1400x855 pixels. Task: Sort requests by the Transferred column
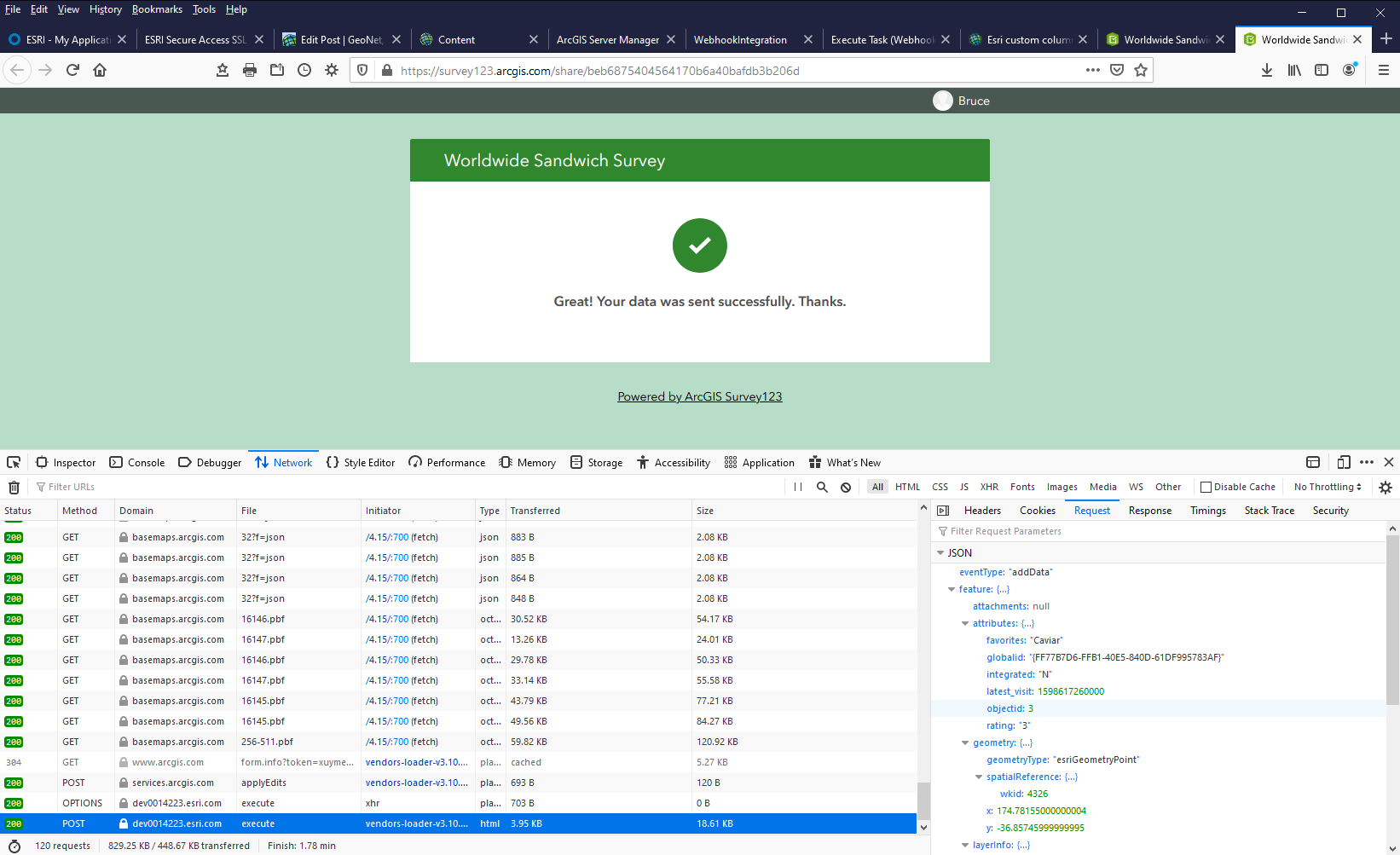pyautogui.click(x=599, y=511)
